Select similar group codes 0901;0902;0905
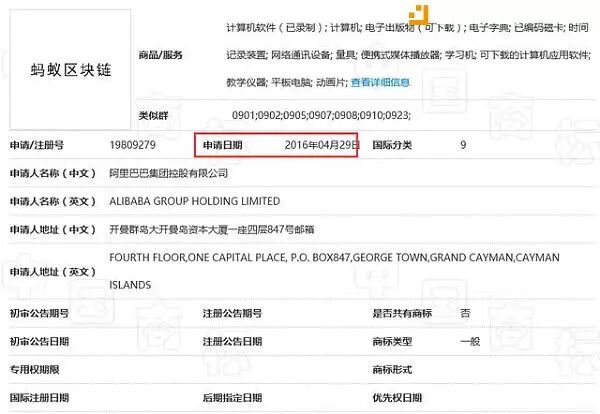The width and height of the screenshot is (600, 414). click(x=269, y=115)
